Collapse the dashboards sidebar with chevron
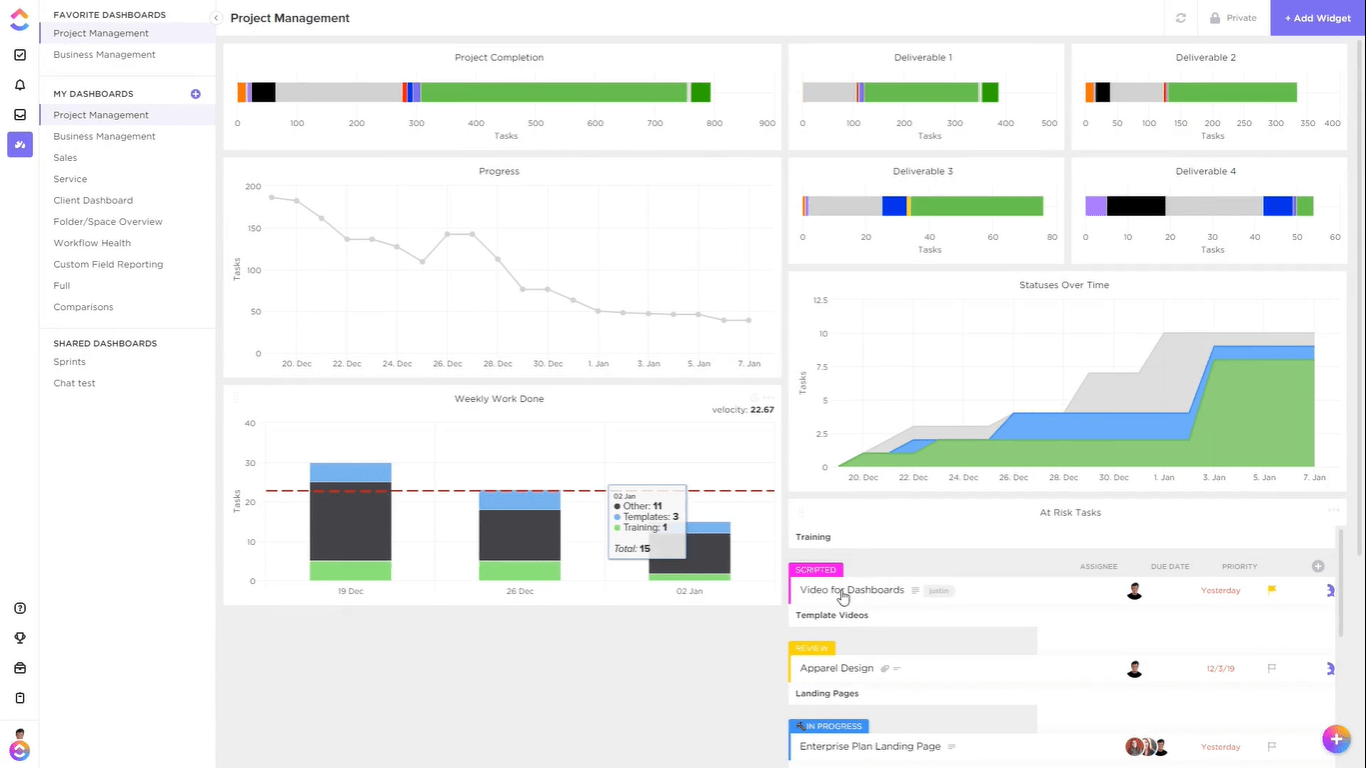This screenshot has height=768, width=1366. pos(216,18)
